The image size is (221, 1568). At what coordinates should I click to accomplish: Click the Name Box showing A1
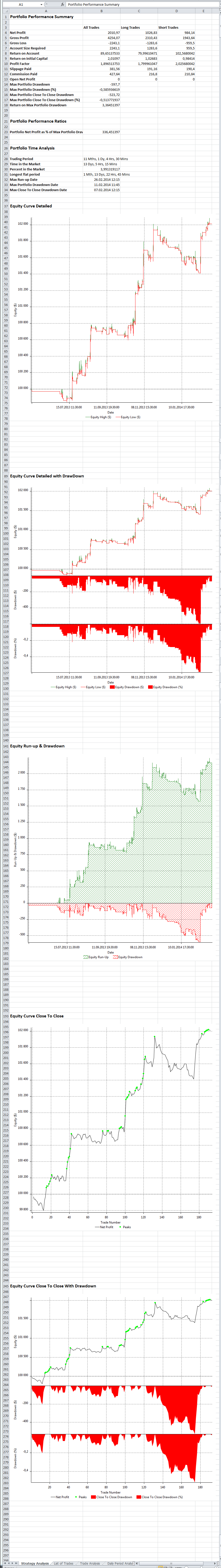tap(21, 4)
